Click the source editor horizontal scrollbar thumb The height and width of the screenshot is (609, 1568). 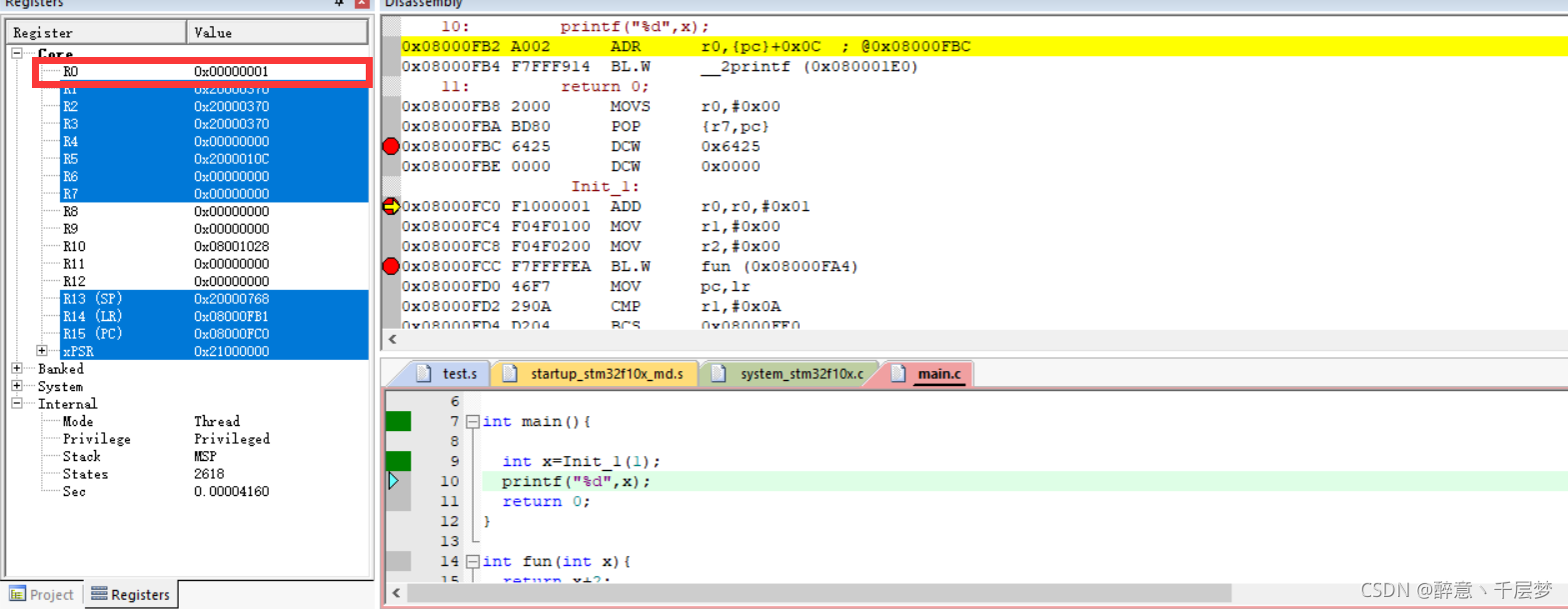(819, 593)
